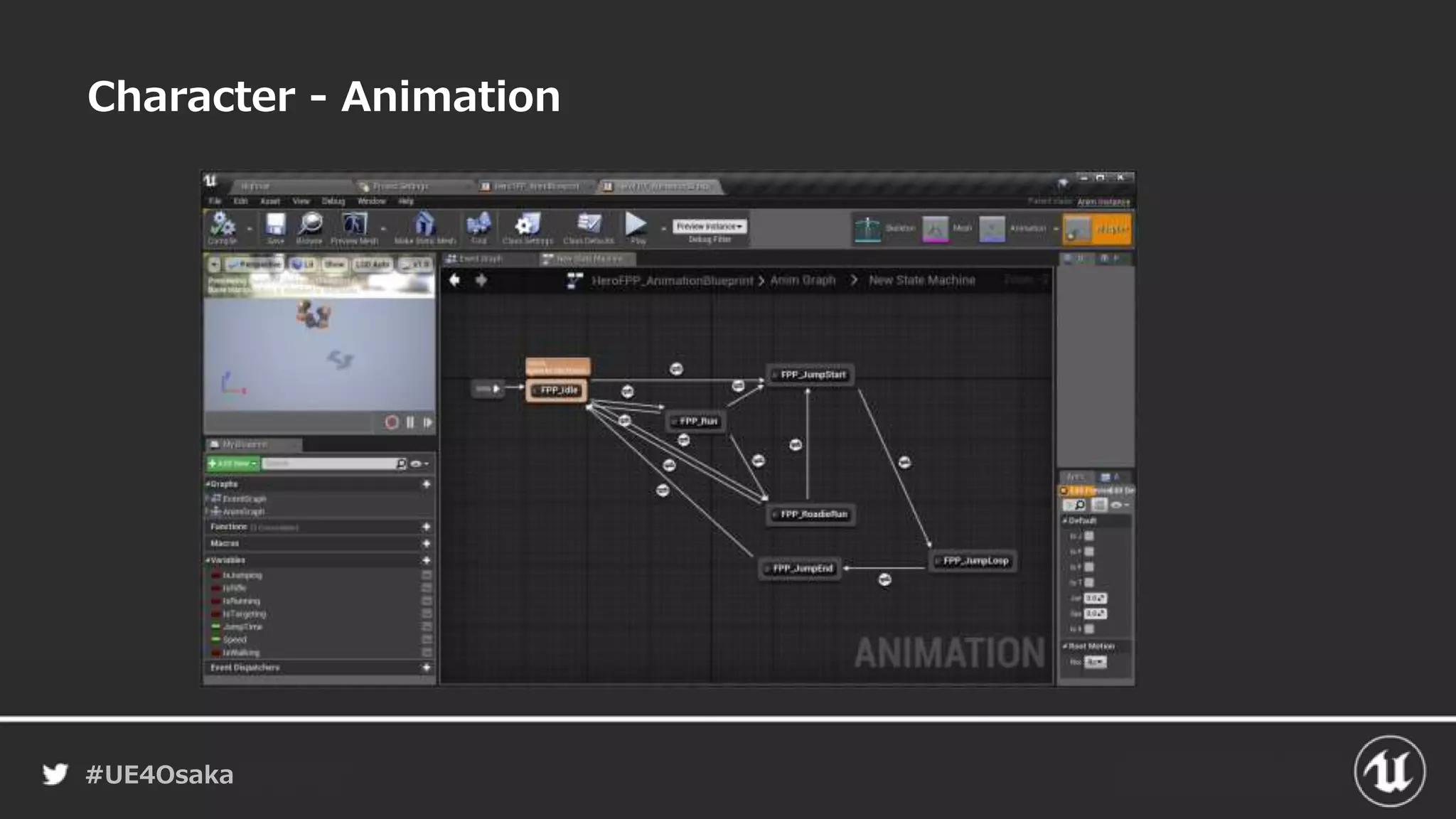Select the highlighted orange Graph mode icon
The width and height of the screenshot is (1456, 819).
click(1078, 230)
